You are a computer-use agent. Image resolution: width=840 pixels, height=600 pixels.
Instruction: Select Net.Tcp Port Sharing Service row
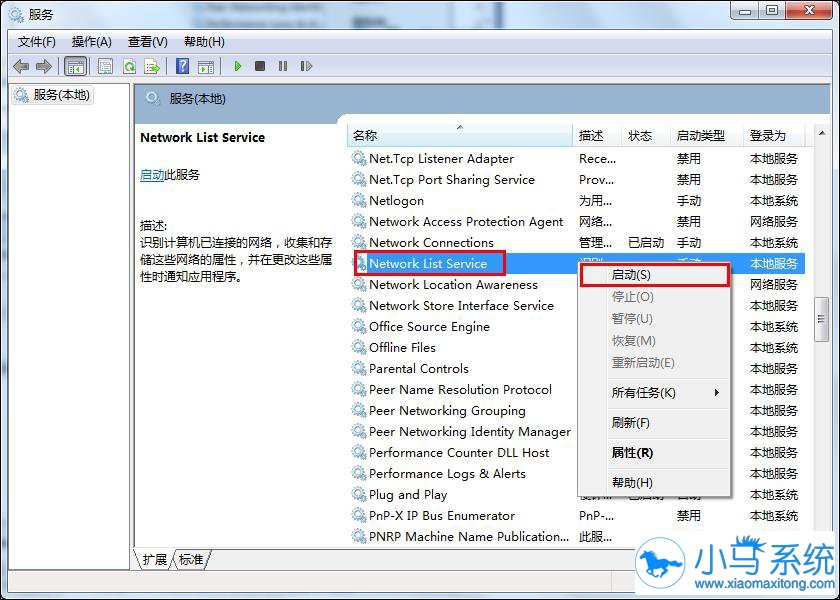click(577, 179)
